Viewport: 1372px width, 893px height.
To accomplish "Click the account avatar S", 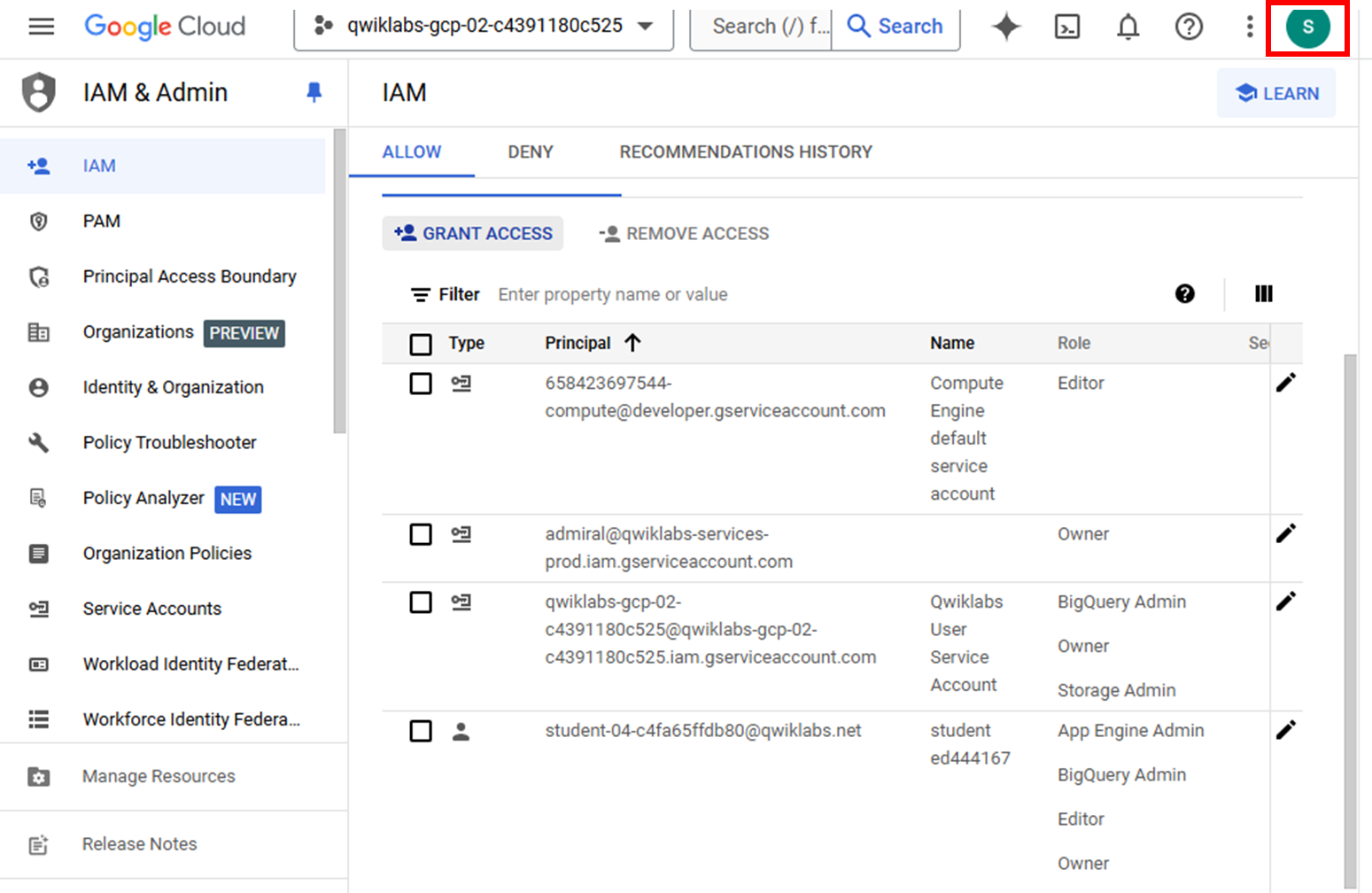I will [x=1308, y=27].
